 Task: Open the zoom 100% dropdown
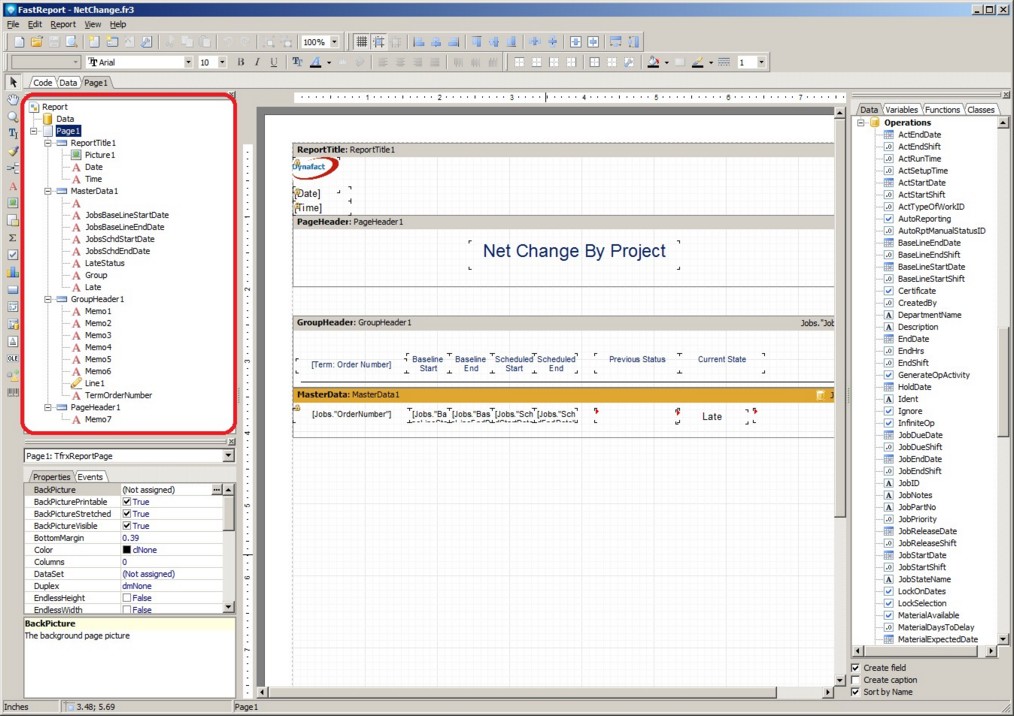334,42
